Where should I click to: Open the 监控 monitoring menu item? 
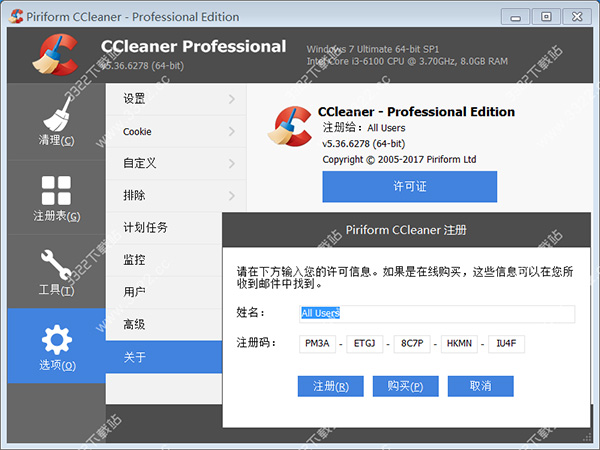[164, 260]
